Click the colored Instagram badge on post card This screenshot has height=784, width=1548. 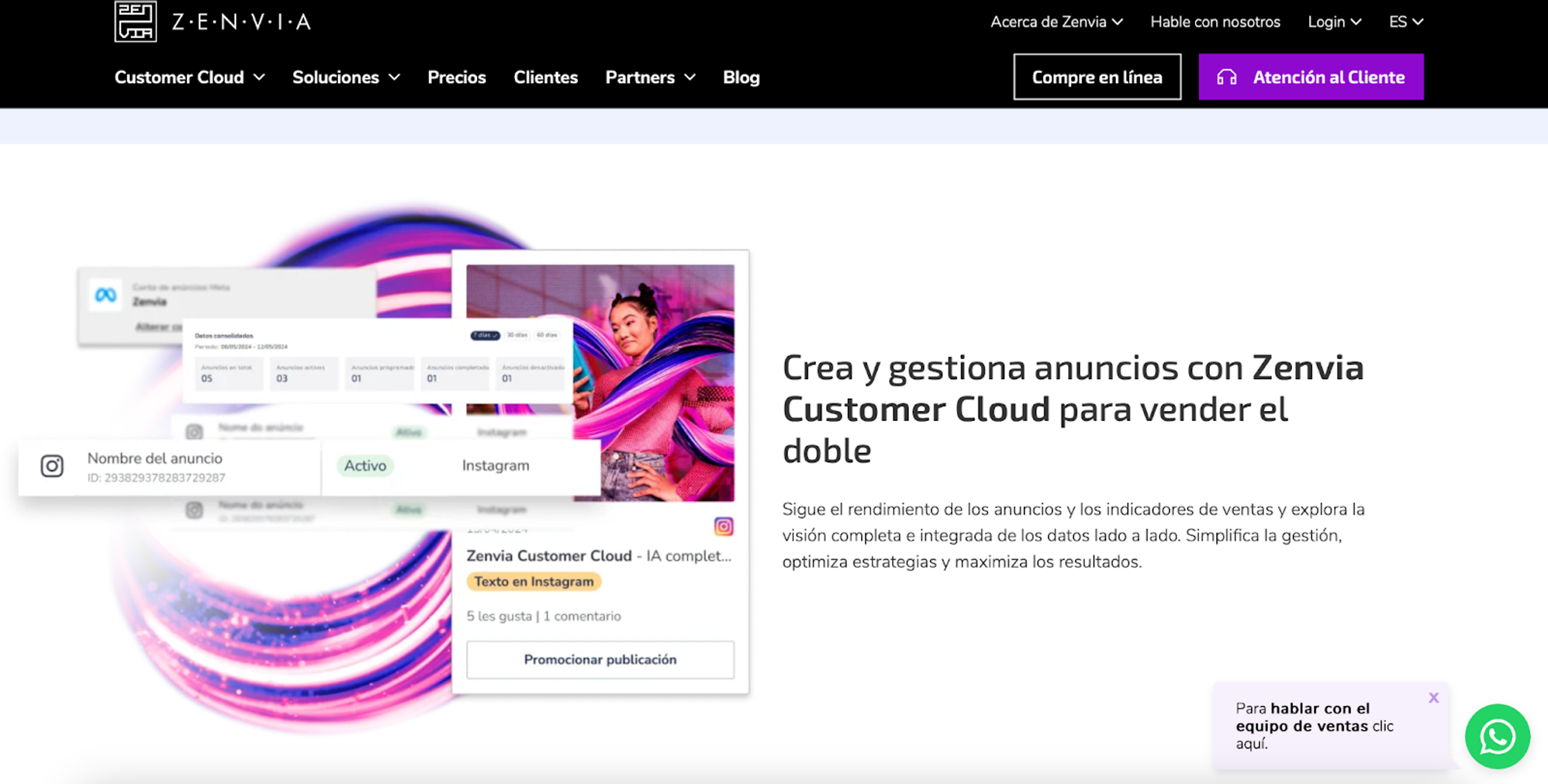(724, 526)
